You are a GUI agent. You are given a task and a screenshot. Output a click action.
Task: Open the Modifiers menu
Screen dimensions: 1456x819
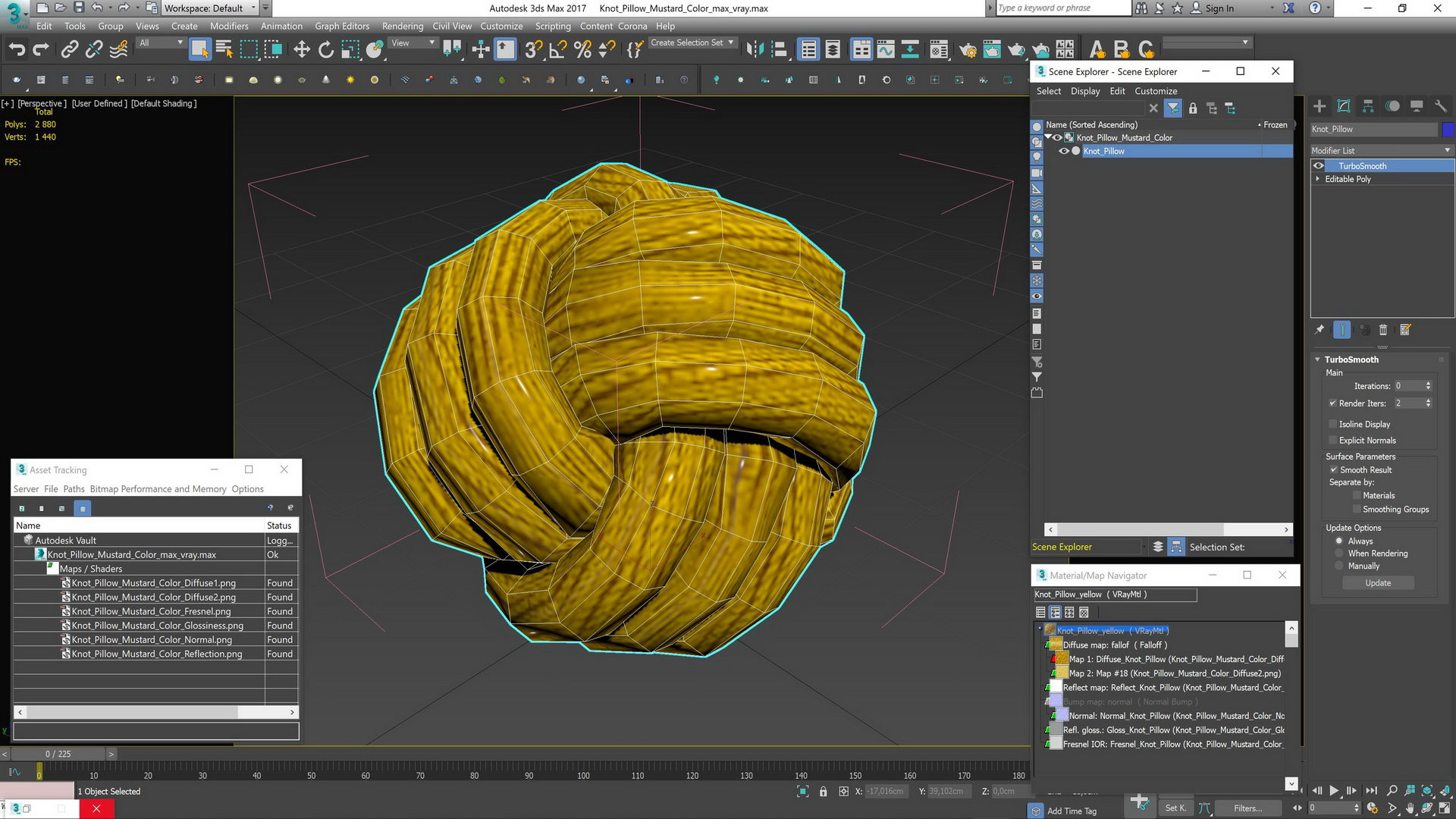(x=229, y=26)
